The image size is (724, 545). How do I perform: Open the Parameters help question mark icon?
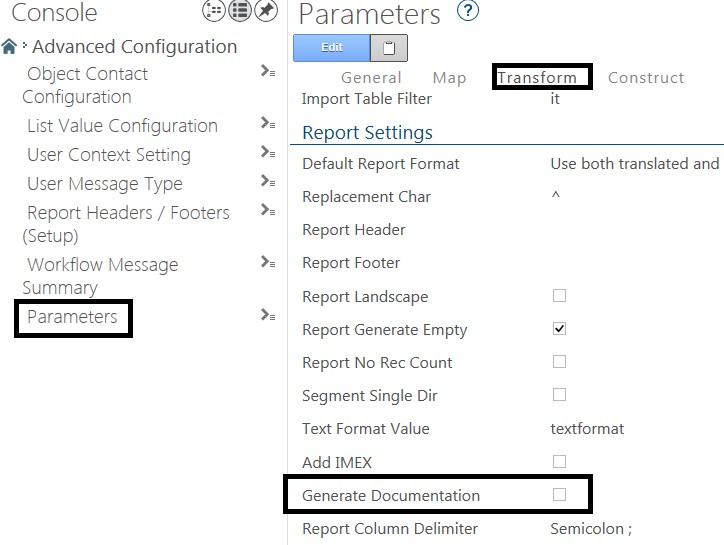(468, 11)
